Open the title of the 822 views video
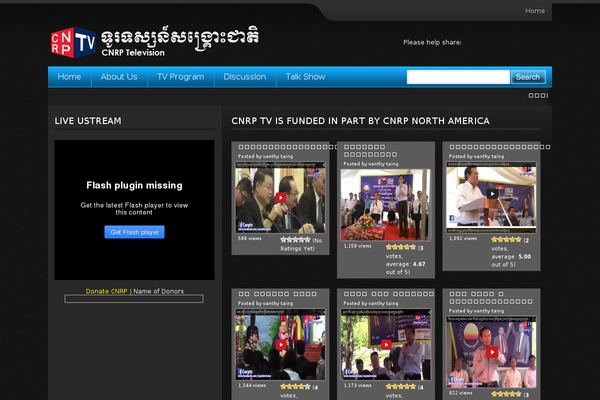The height and width of the screenshot is (400, 600). coord(491,298)
